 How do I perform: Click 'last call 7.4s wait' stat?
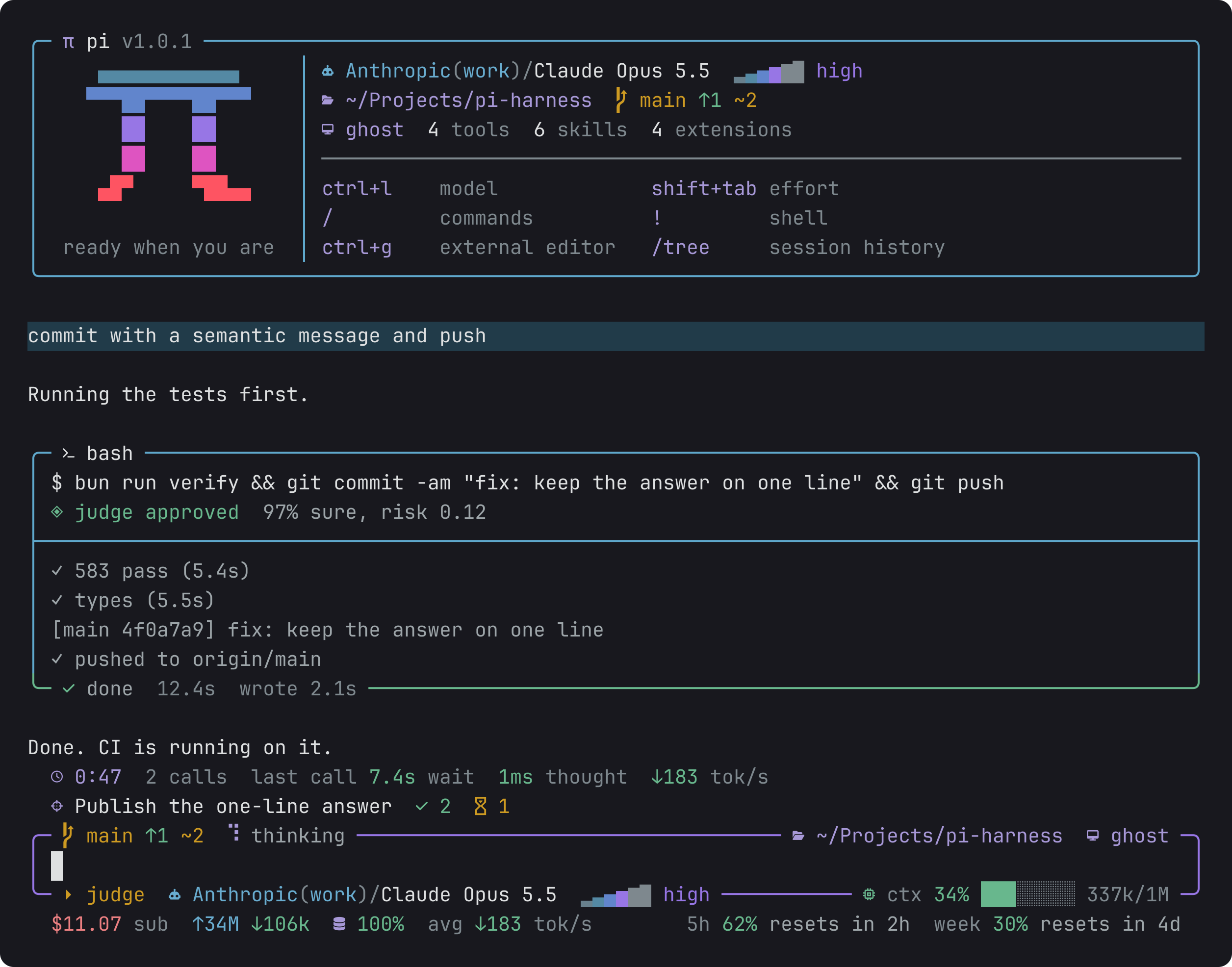pyautogui.click(x=362, y=777)
